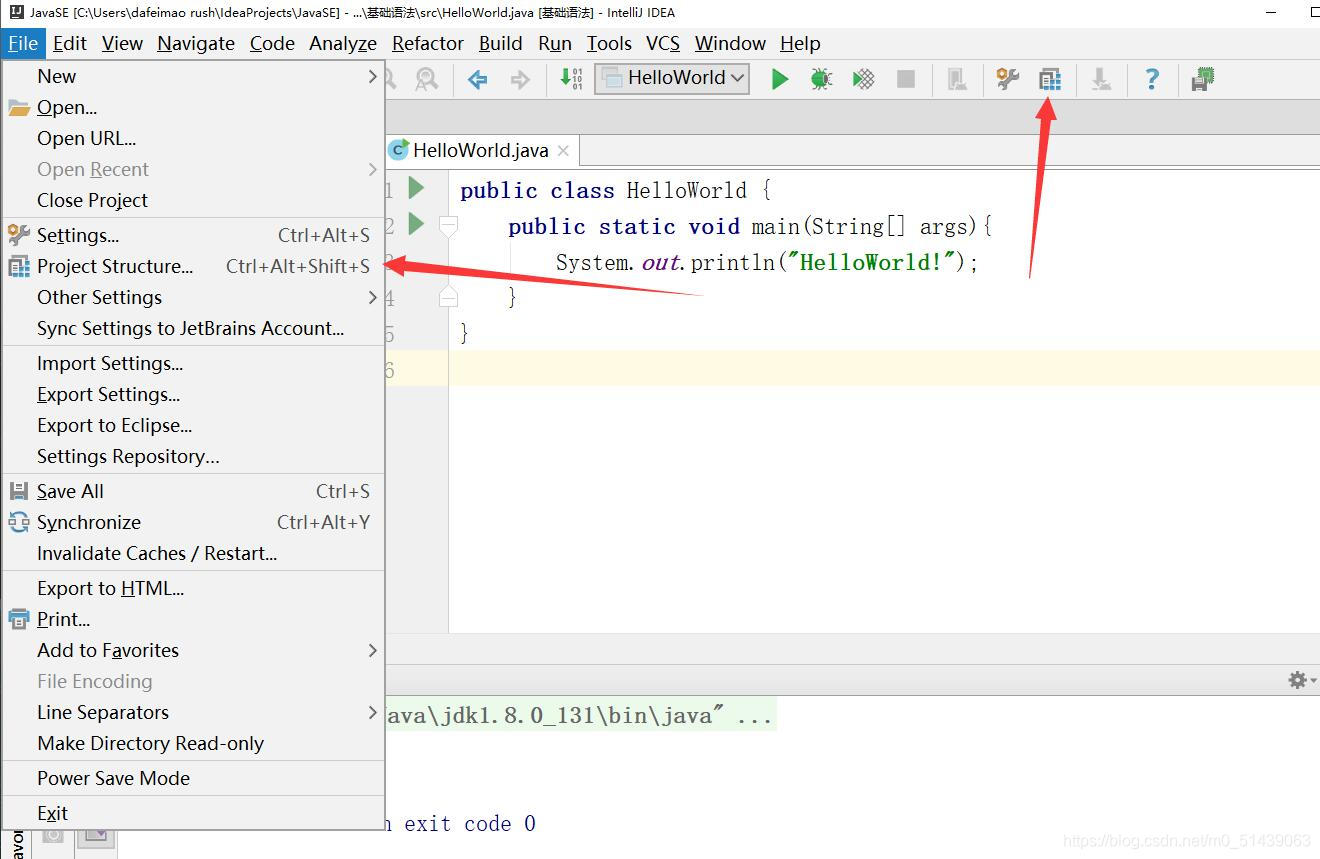Screen dimensions: 1320x859
Task: Open the View menu
Action: pos(122,43)
